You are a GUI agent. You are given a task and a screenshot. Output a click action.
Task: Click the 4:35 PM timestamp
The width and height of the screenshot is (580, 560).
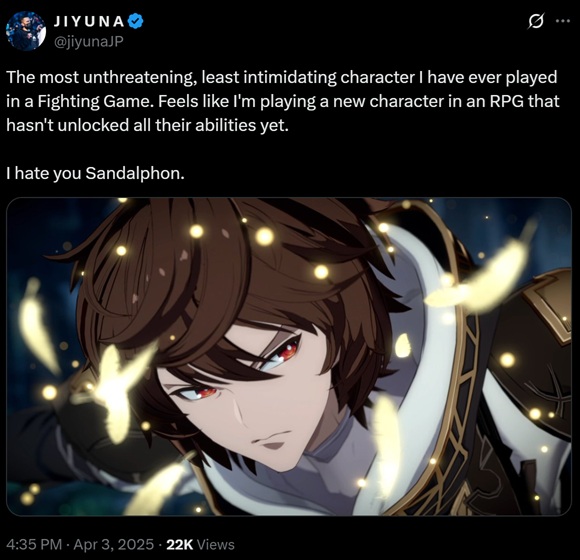point(34,544)
